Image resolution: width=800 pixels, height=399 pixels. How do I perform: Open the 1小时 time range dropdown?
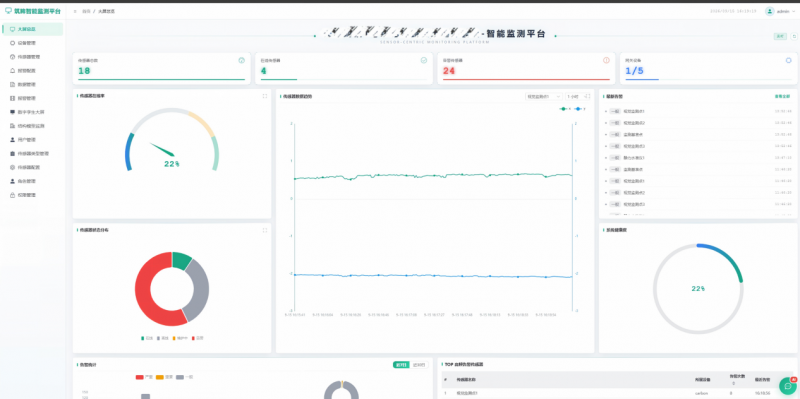pos(578,96)
